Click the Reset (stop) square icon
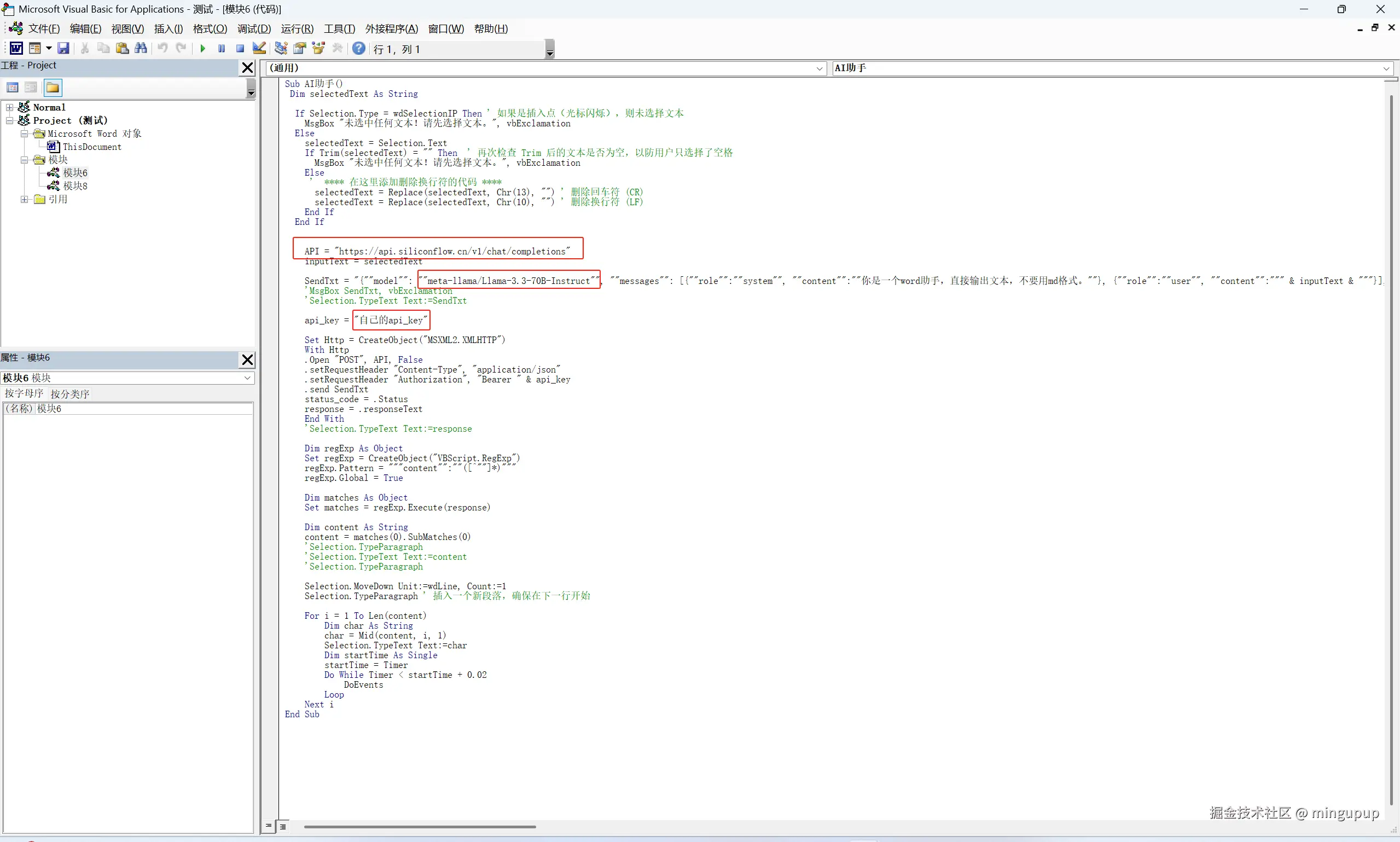The height and width of the screenshot is (842, 1400). click(x=240, y=49)
